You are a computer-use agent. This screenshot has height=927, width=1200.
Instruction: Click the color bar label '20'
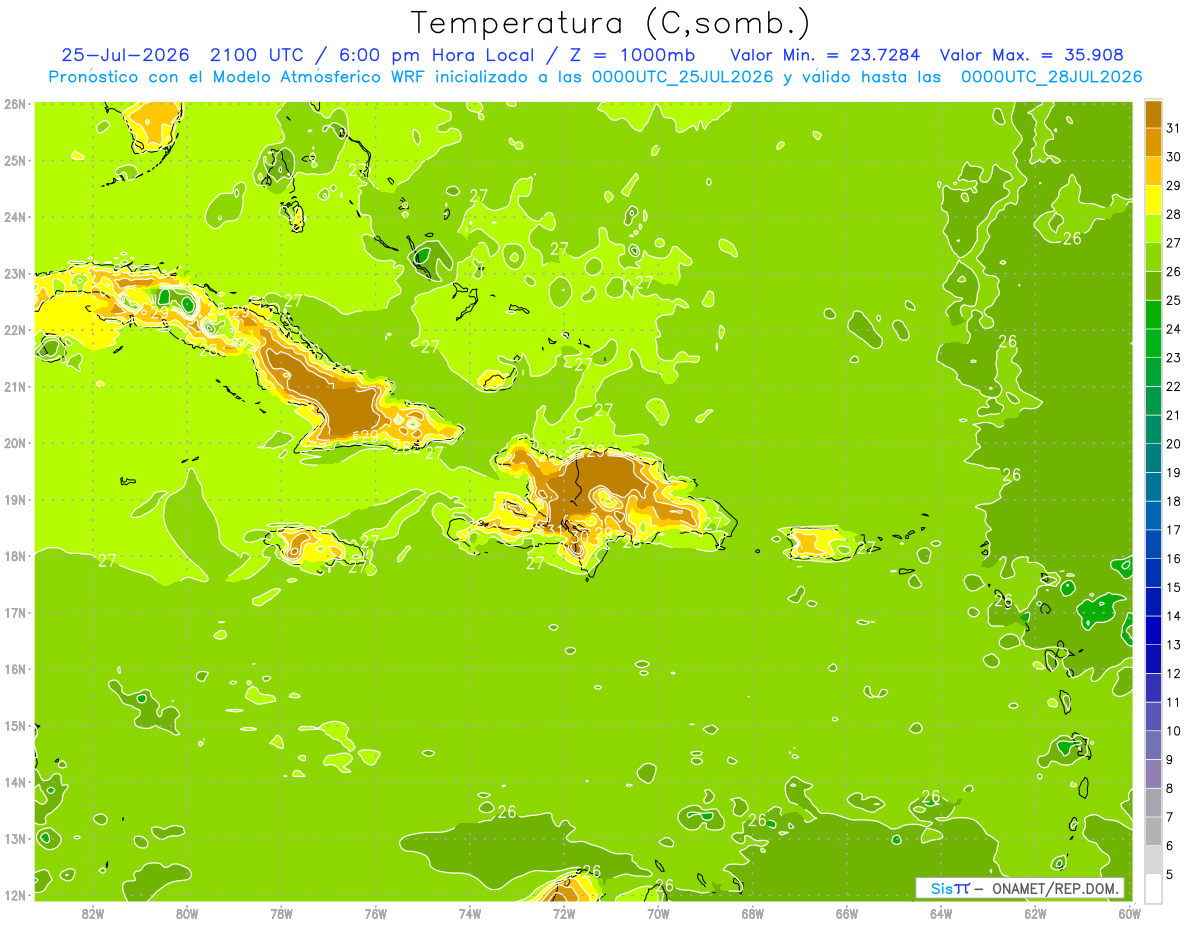[1174, 444]
